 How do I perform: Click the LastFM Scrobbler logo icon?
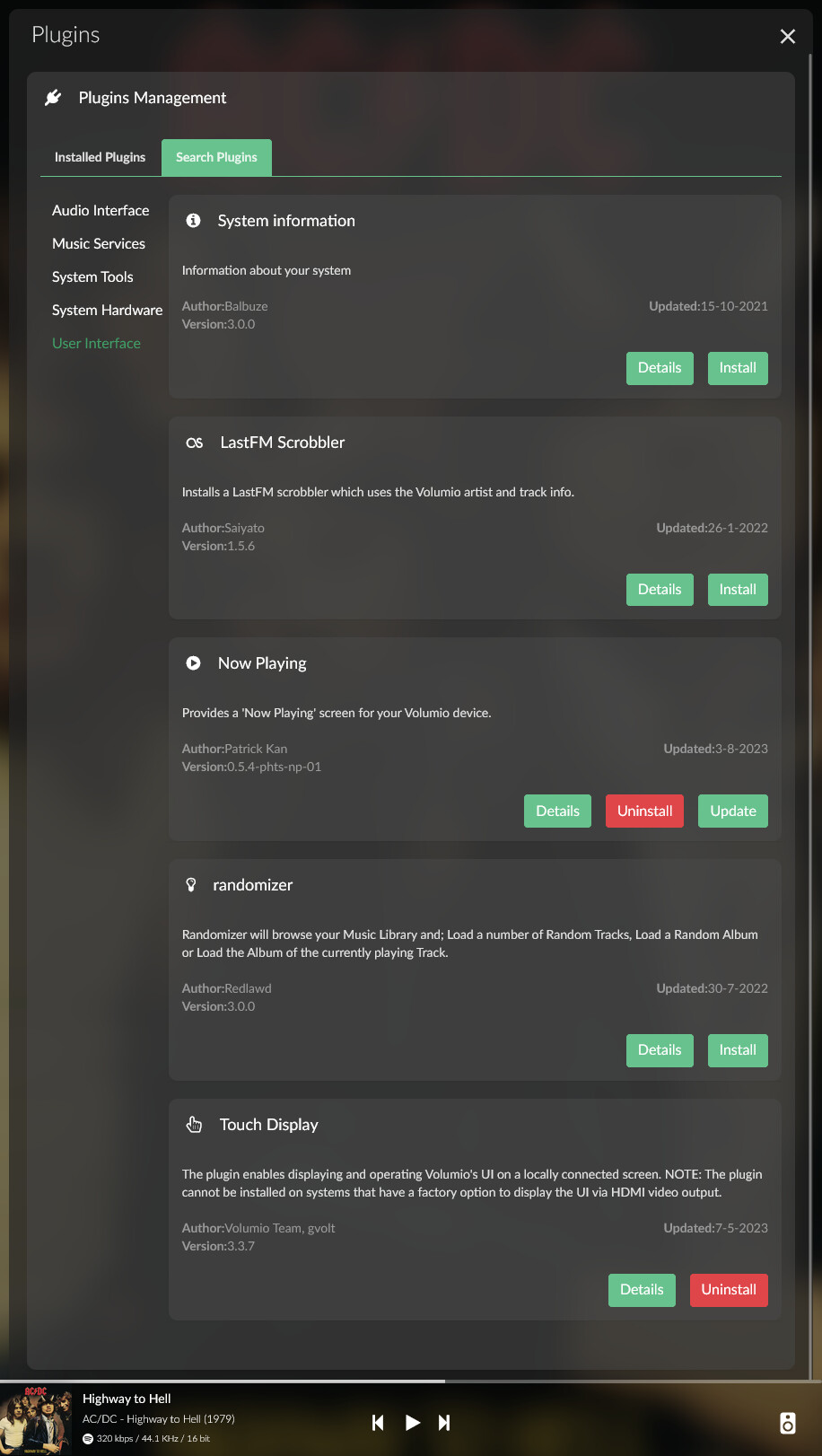pos(194,443)
